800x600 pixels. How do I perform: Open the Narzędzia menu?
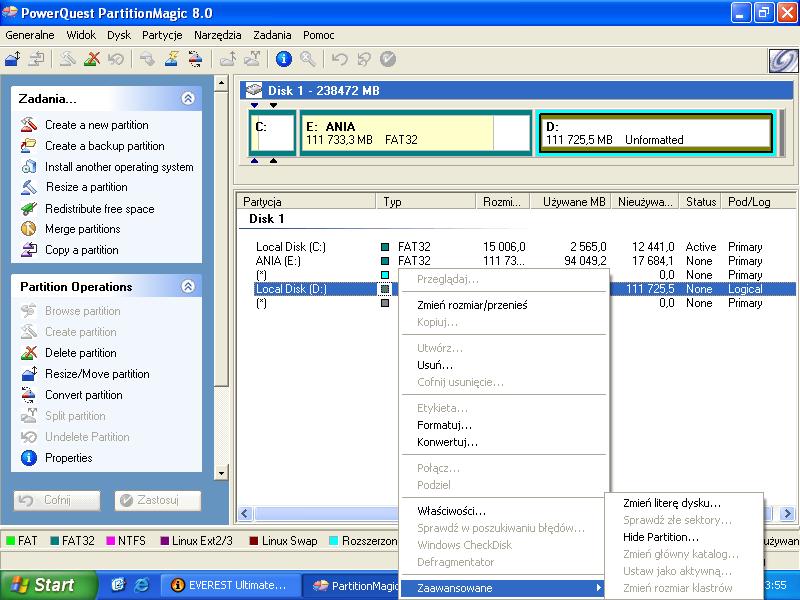tap(217, 35)
